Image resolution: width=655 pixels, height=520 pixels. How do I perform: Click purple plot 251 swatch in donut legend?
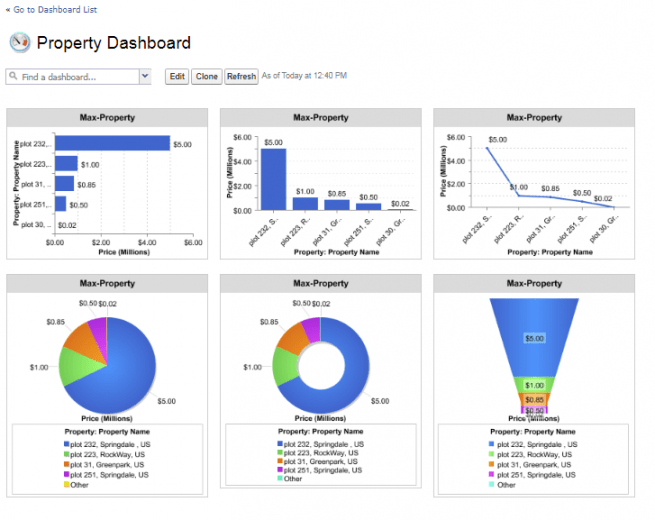tap(280, 470)
